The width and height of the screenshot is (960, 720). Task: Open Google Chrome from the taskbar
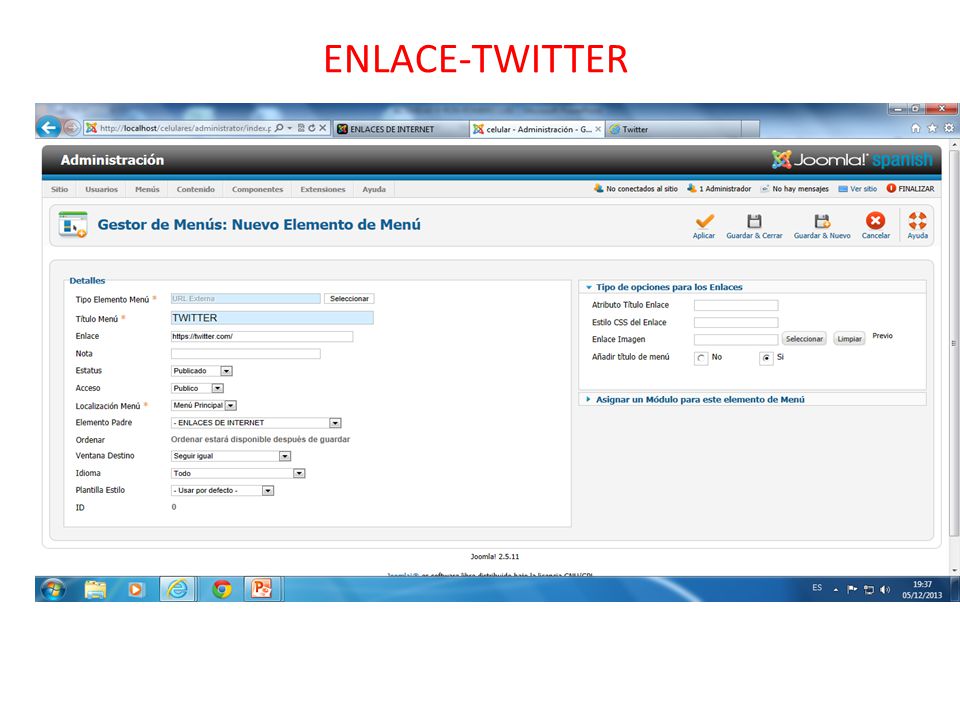[222, 590]
